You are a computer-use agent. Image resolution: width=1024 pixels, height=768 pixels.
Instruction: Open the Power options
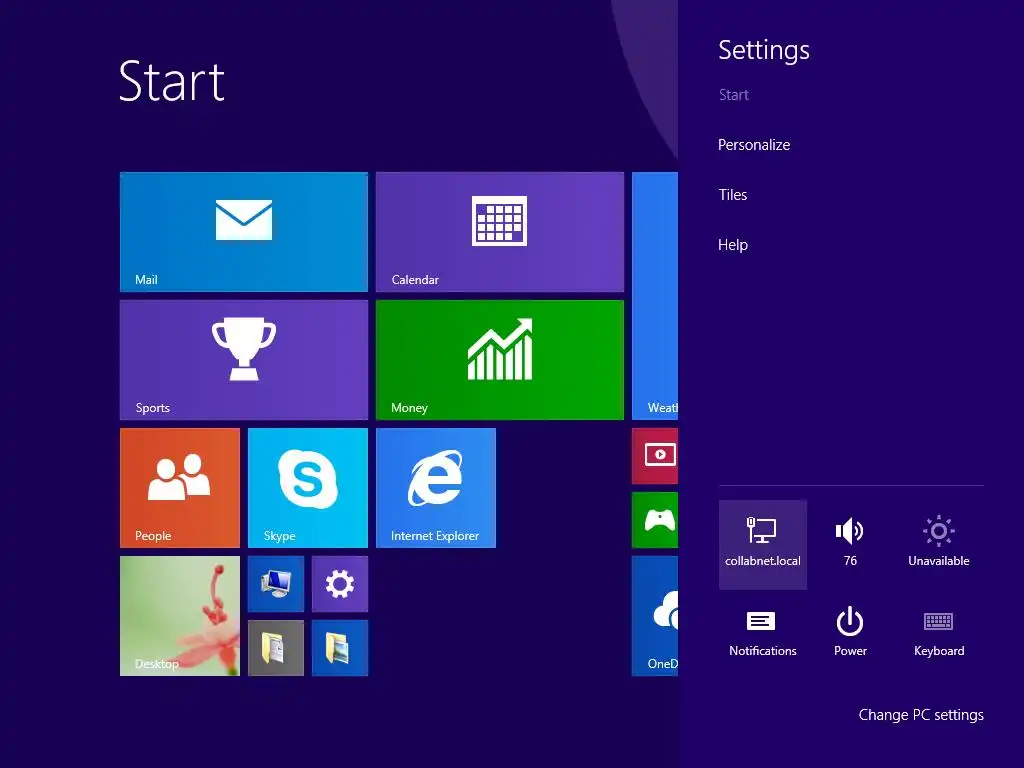point(850,634)
